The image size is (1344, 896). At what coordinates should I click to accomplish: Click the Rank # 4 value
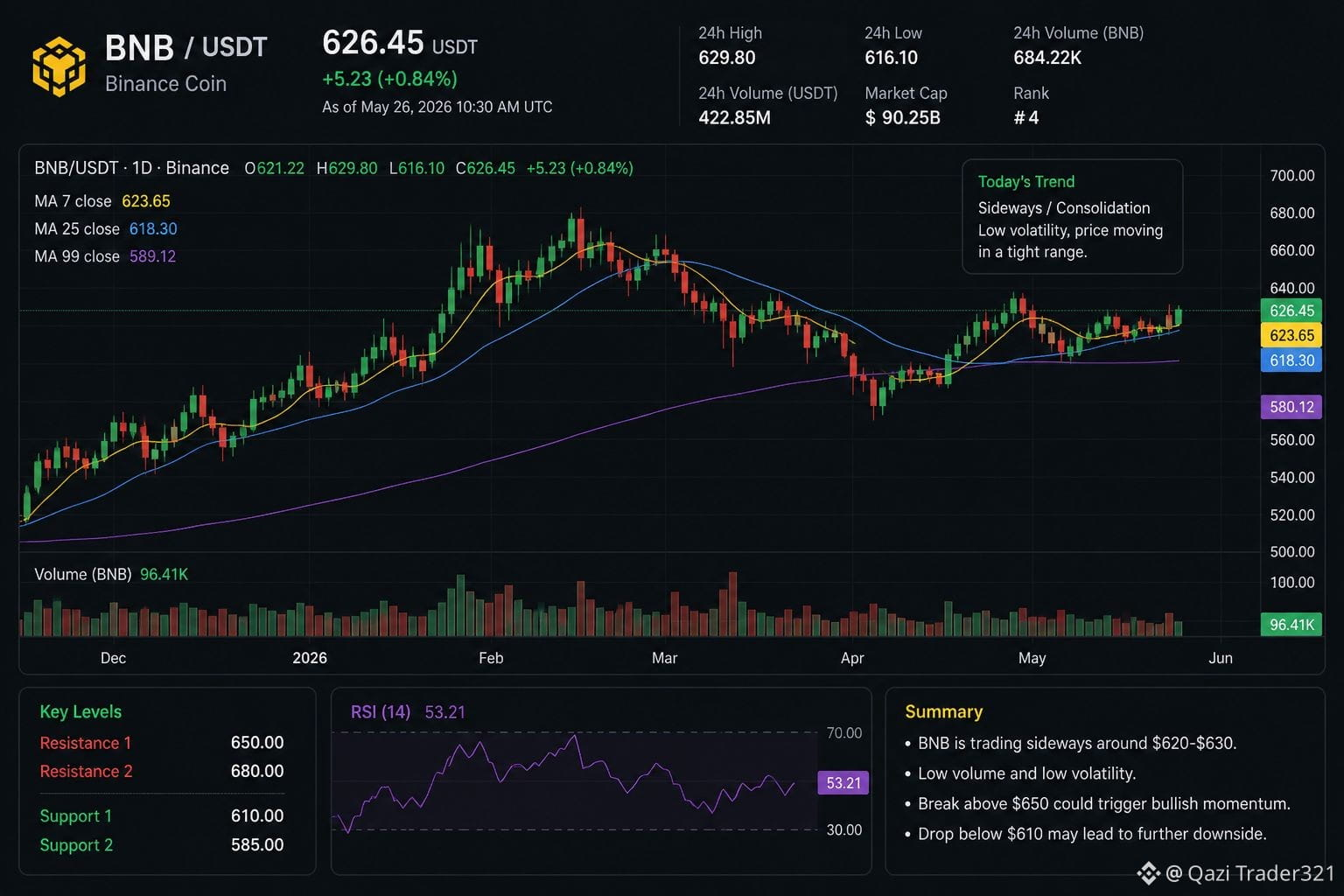coord(1025,117)
